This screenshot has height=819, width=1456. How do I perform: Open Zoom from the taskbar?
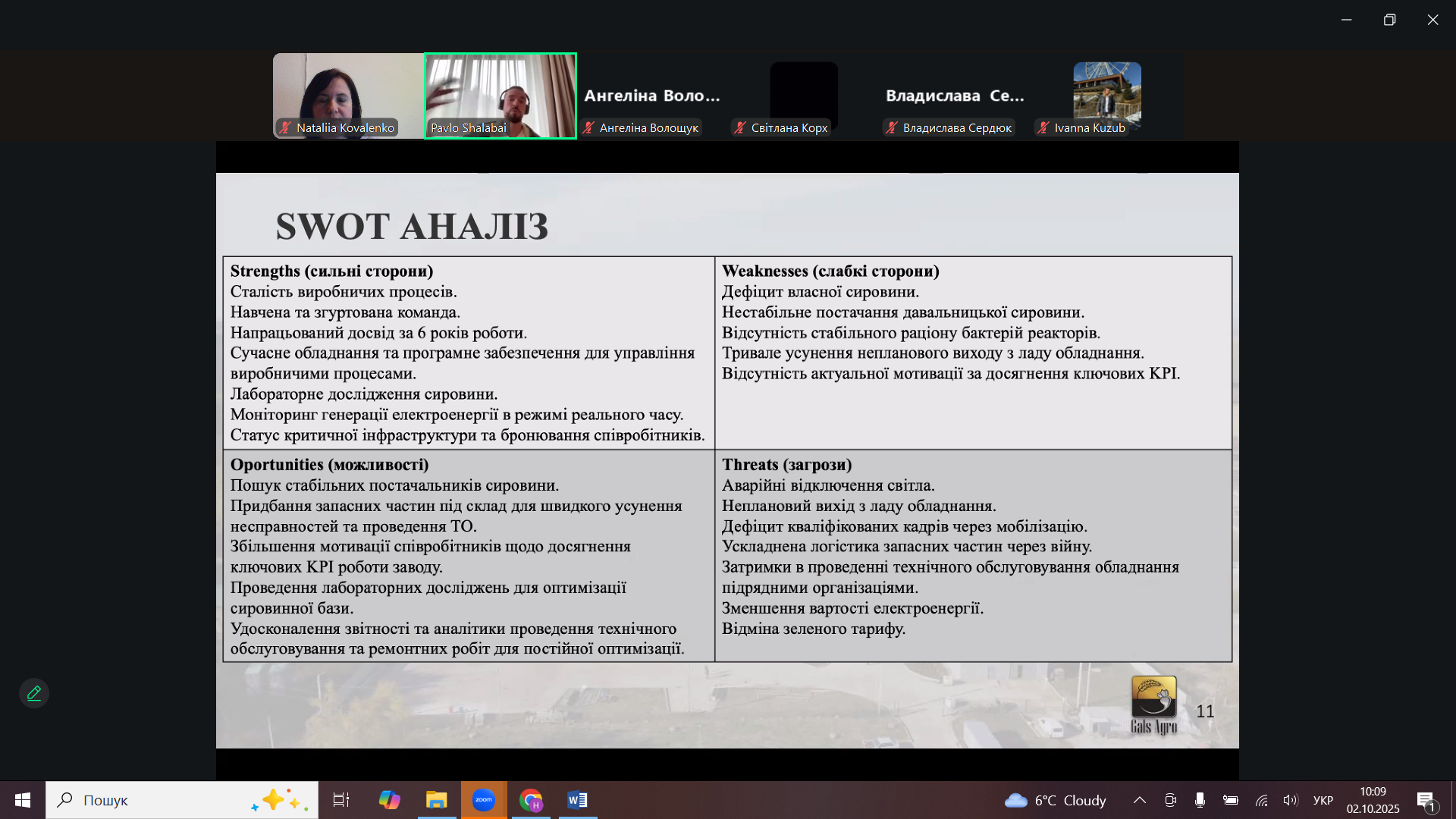[483, 800]
